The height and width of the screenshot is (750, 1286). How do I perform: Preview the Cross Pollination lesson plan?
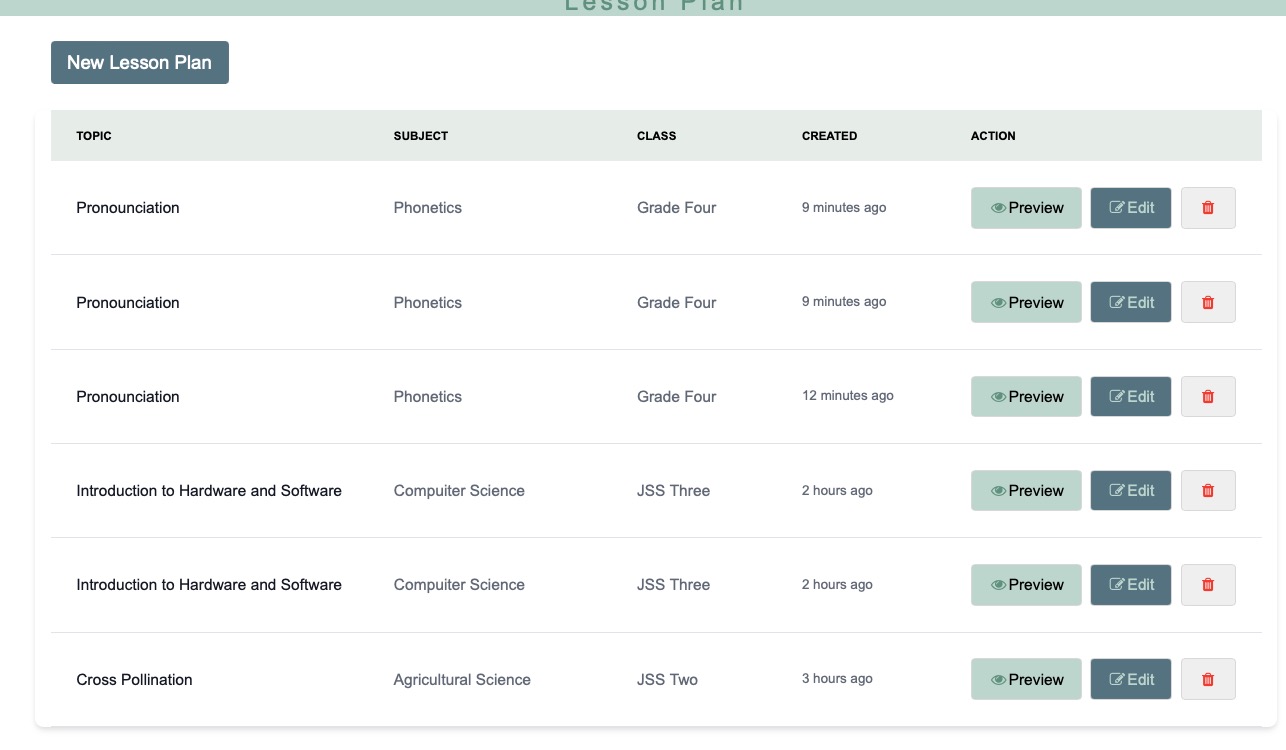pos(1026,679)
